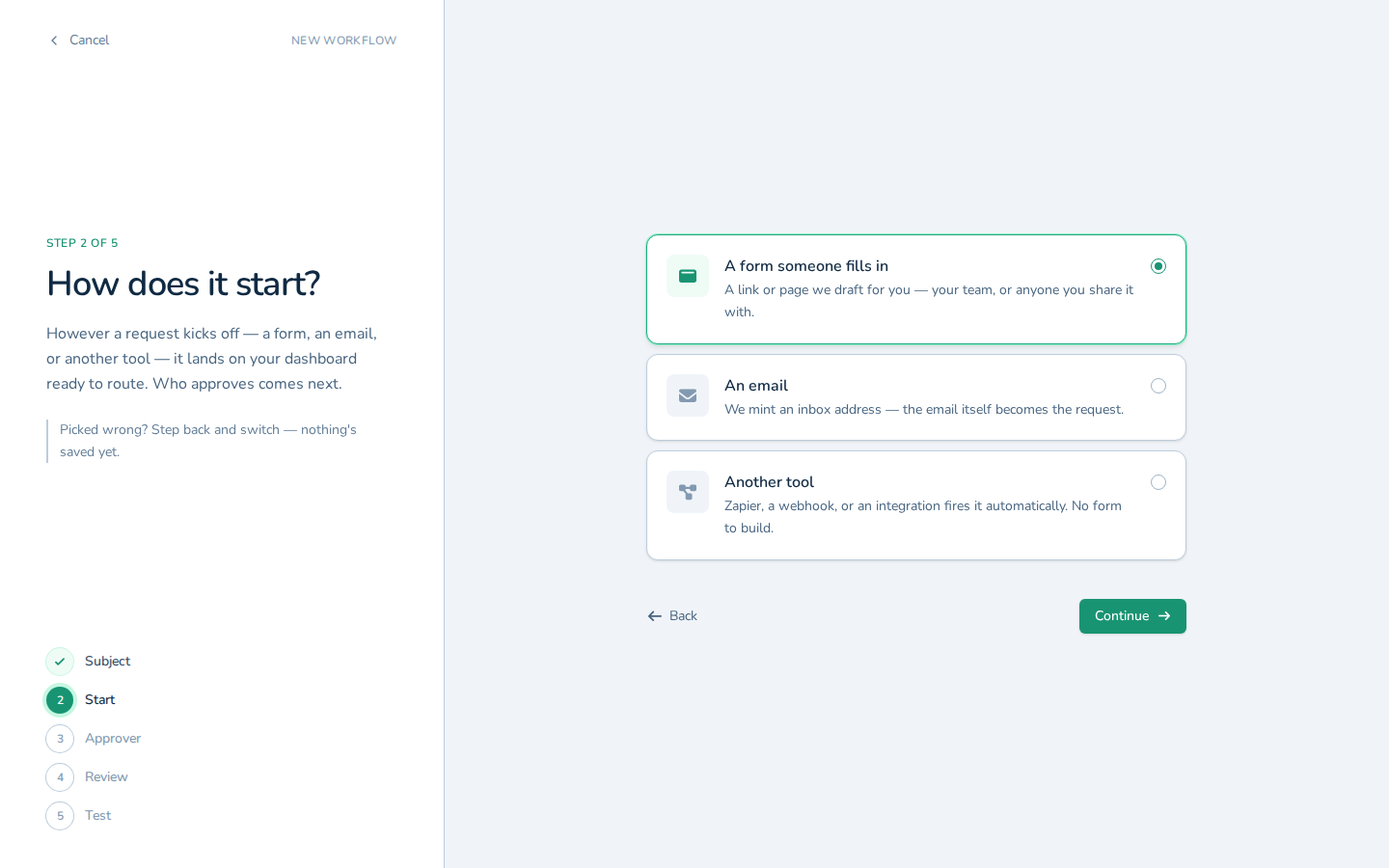This screenshot has width=1389, height=868.
Task: Click the 'How does it start?' heading
Action: coord(183,284)
